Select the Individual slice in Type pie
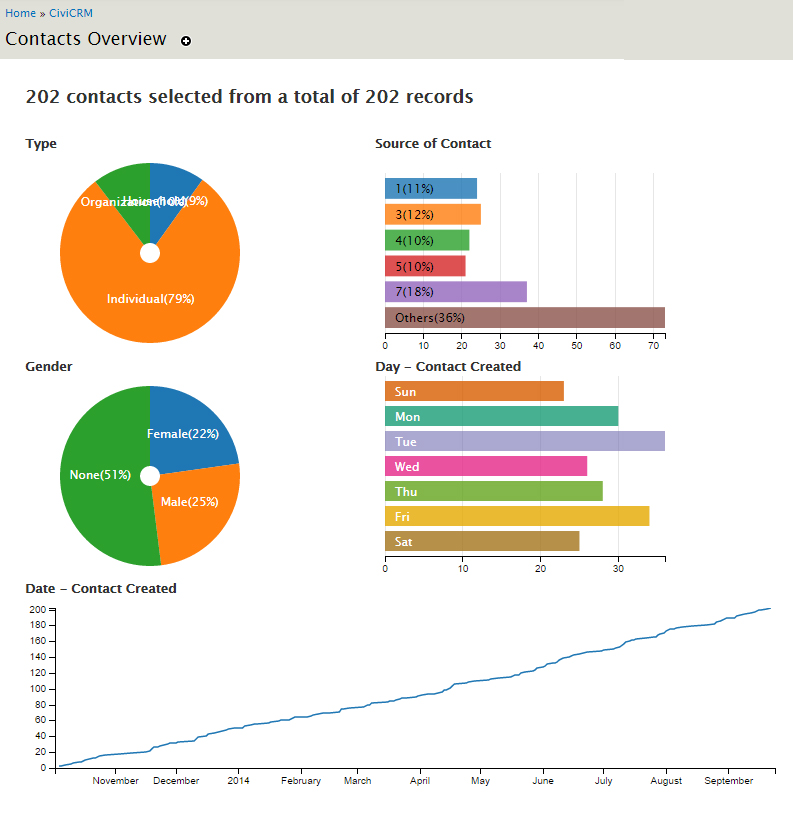 150,299
